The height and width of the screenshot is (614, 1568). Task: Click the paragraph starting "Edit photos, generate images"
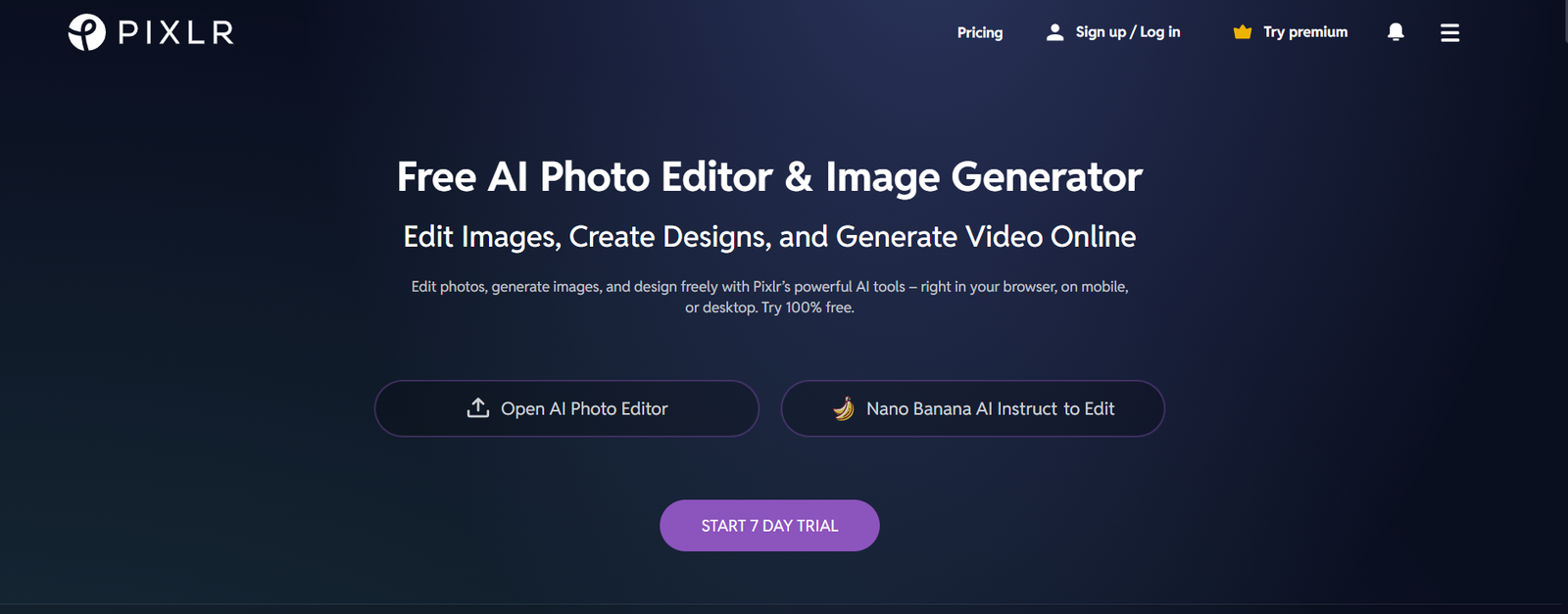pos(769,297)
